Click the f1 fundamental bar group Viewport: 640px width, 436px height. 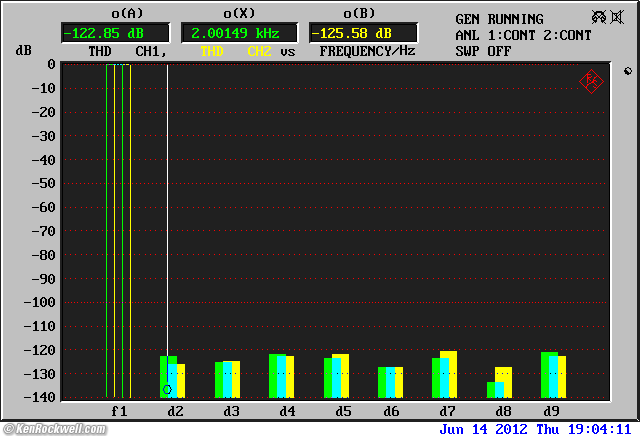pos(118,230)
